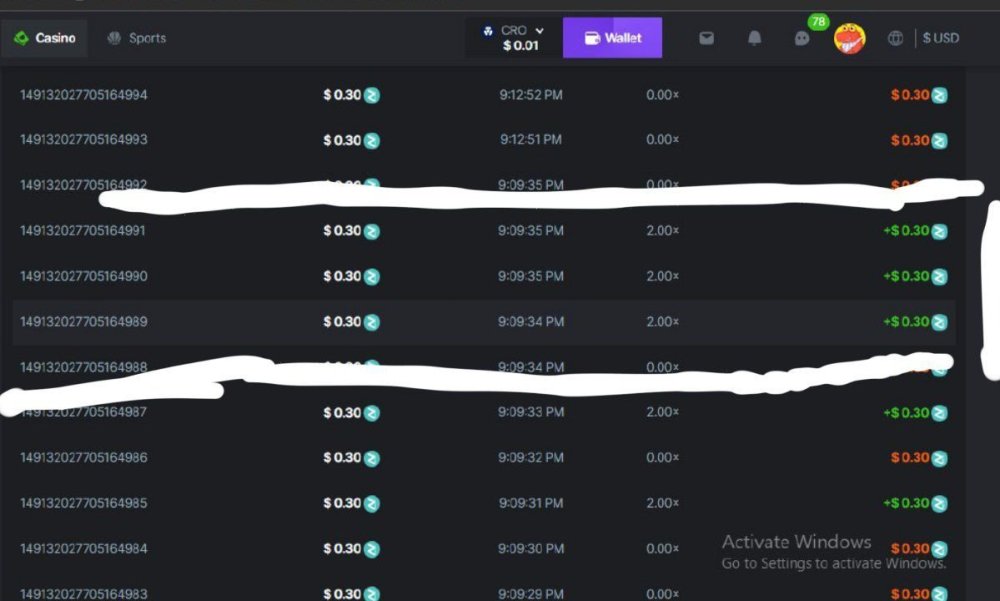Open the mail inbox icon

707,38
